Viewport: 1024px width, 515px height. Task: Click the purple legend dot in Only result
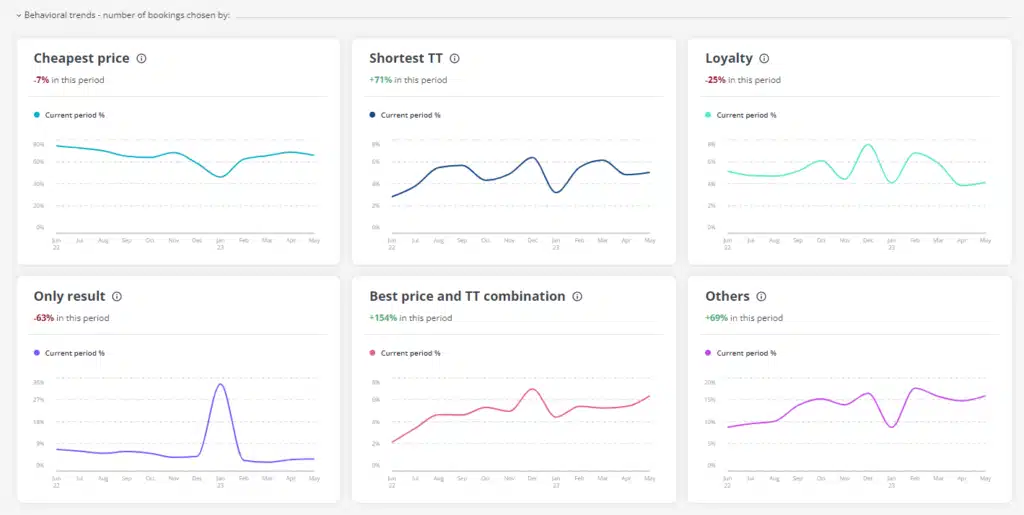click(x=37, y=353)
